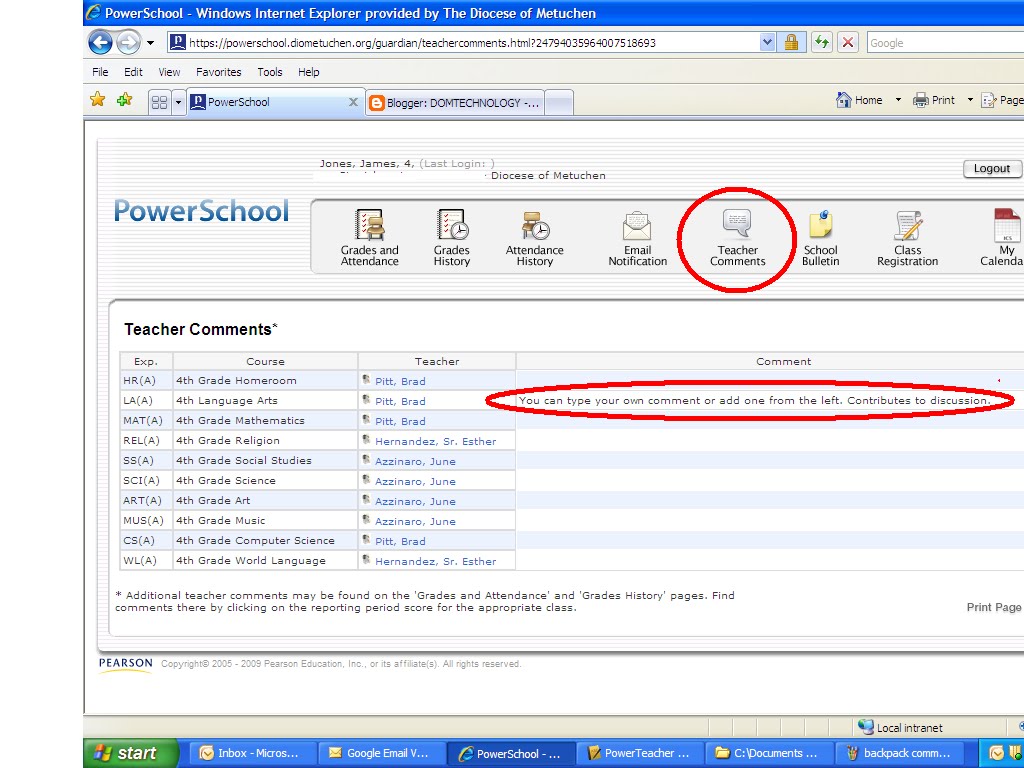Switch to backpack comm taskbar item
Viewport: 1024px width, 768px height.
click(x=899, y=753)
